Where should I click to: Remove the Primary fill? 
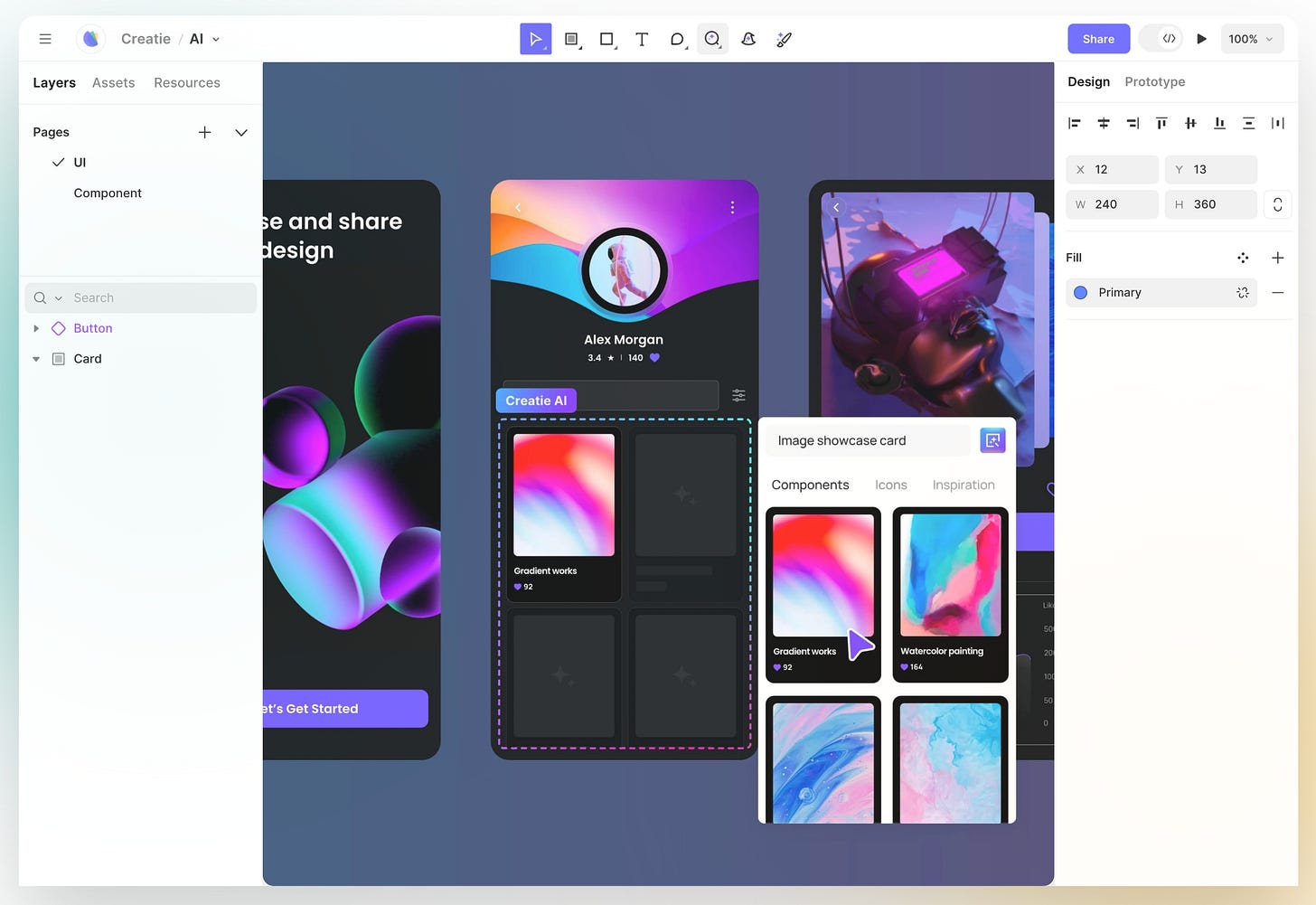coord(1277,292)
